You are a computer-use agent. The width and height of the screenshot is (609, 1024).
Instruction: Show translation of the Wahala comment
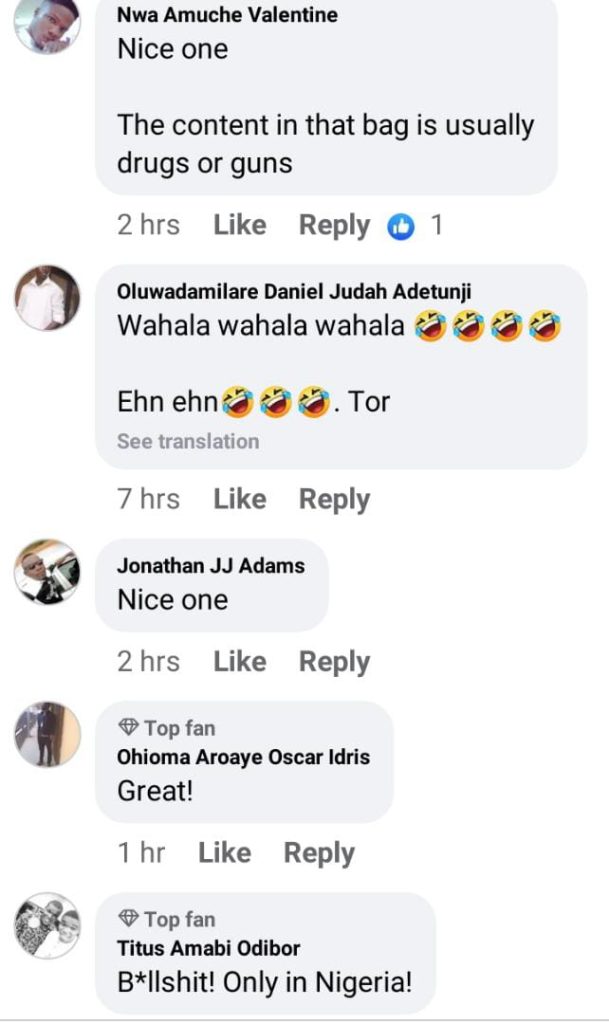pos(188,441)
